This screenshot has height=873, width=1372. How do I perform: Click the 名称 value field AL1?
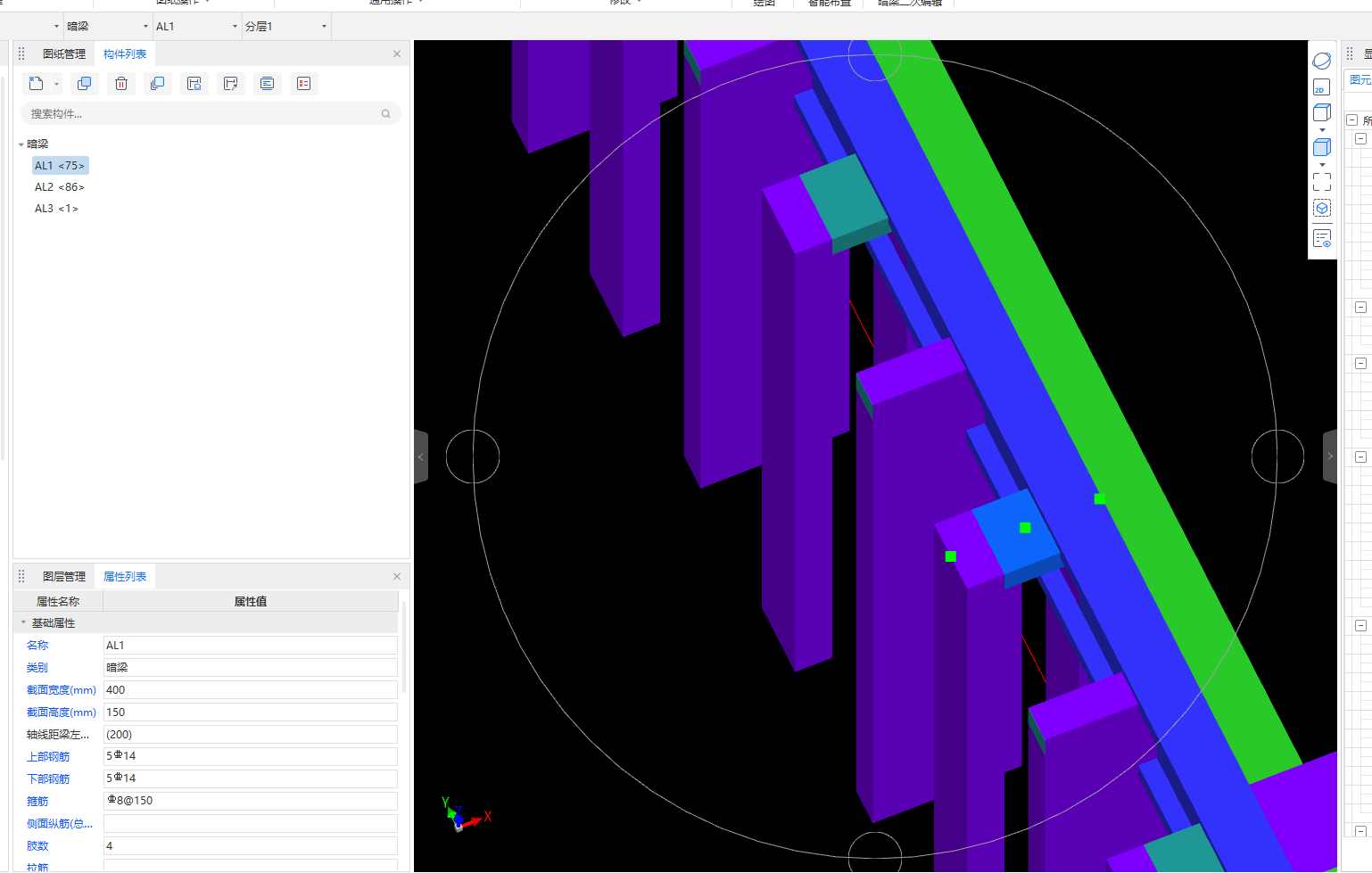(251, 646)
